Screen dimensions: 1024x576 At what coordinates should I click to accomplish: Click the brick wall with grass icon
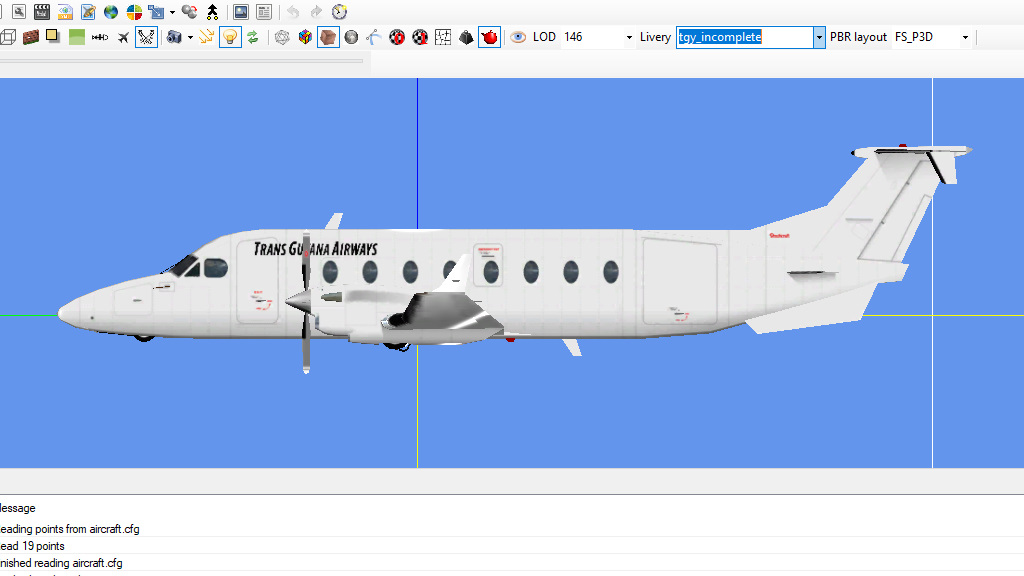[31, 37]
